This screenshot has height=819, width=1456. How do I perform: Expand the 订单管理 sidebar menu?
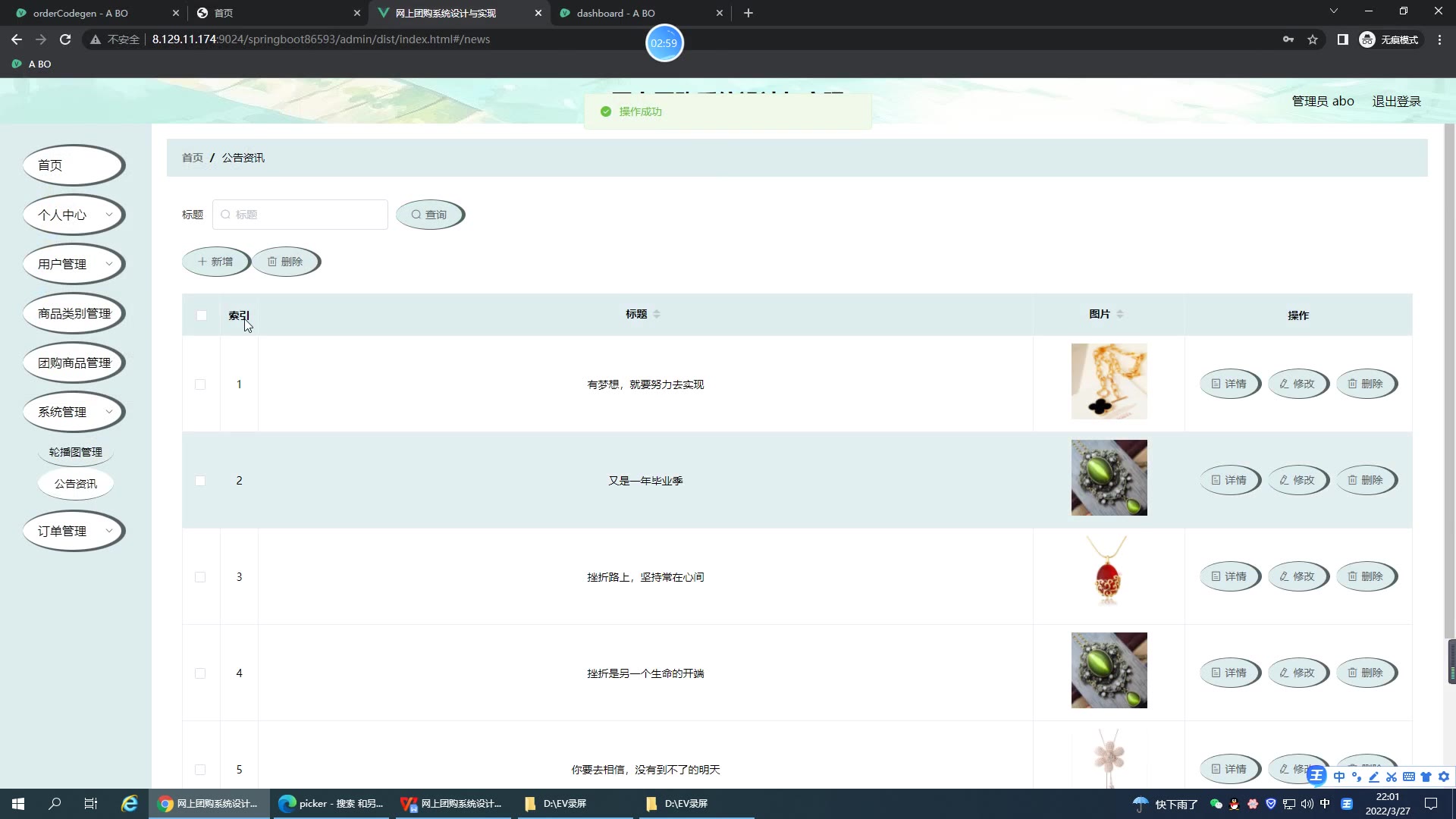coord(74,531)
